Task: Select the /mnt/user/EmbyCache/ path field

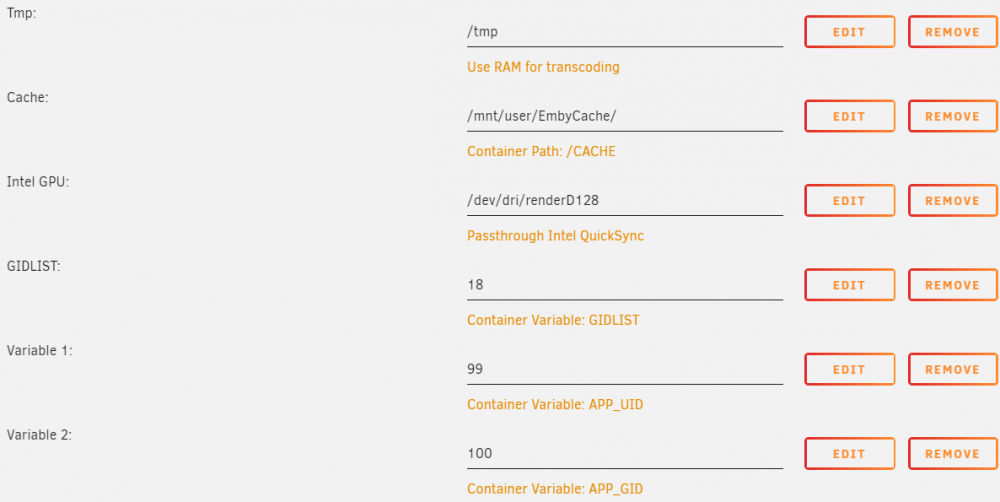Action: click(x=625, y=116)
